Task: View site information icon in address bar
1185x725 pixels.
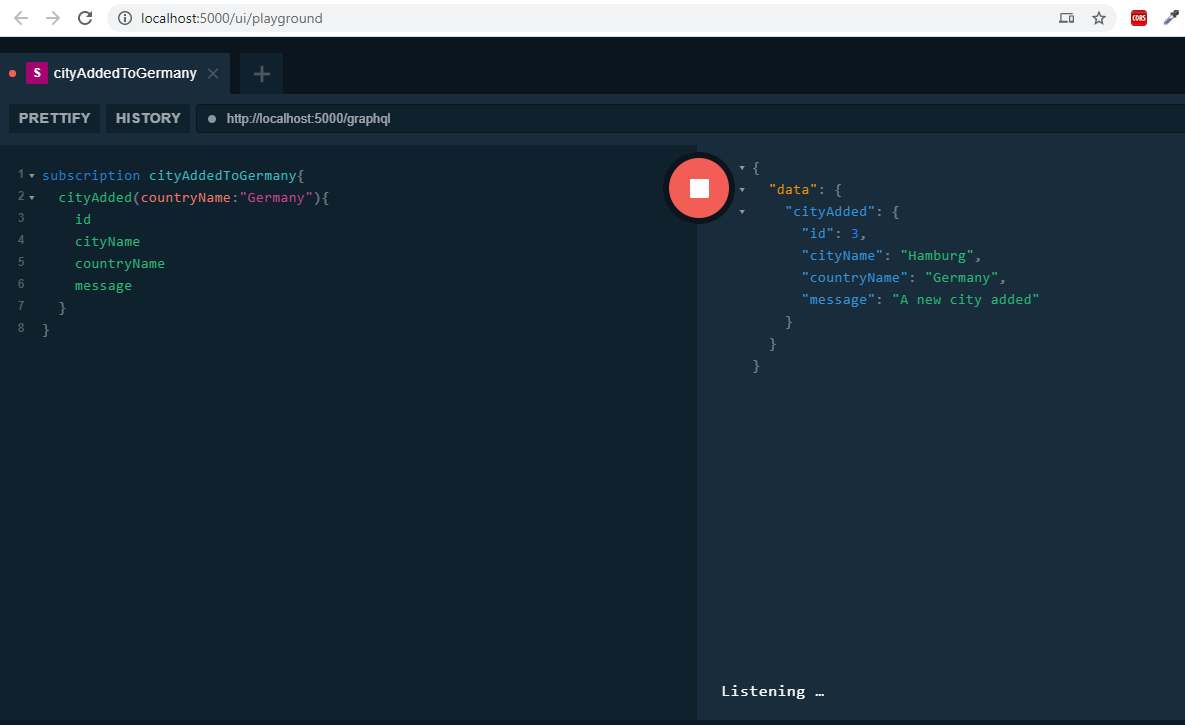Action: coord(125,18)
